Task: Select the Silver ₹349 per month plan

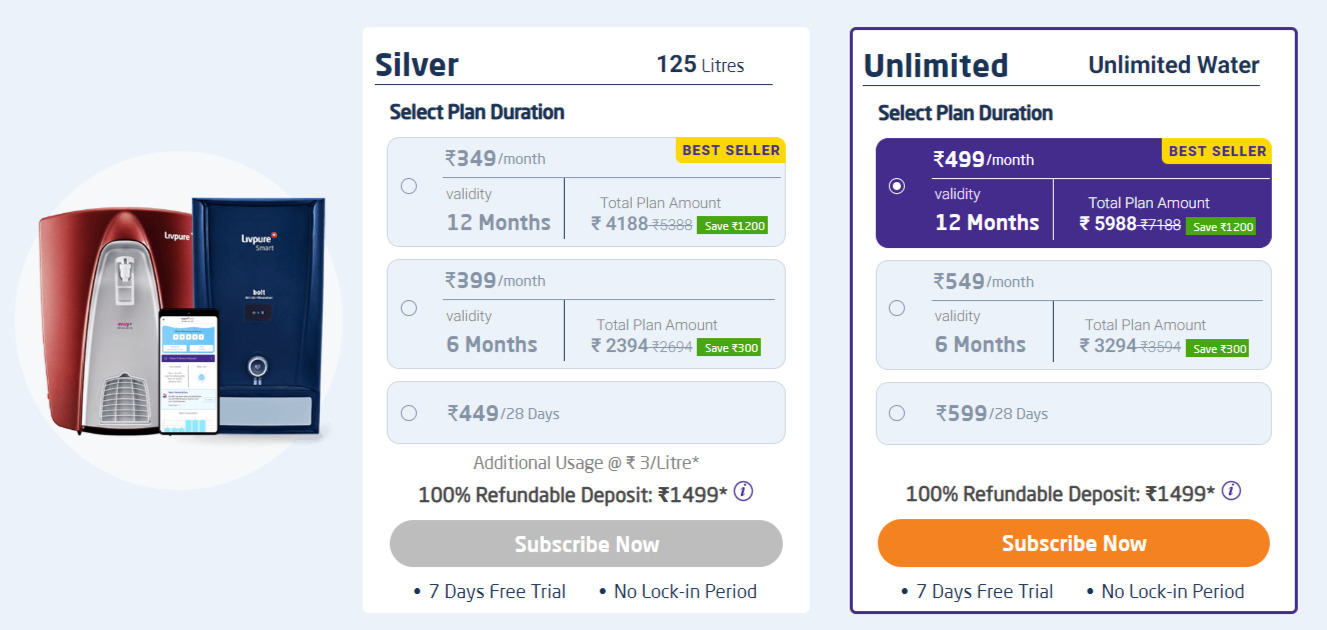Action: coord(408,186)
